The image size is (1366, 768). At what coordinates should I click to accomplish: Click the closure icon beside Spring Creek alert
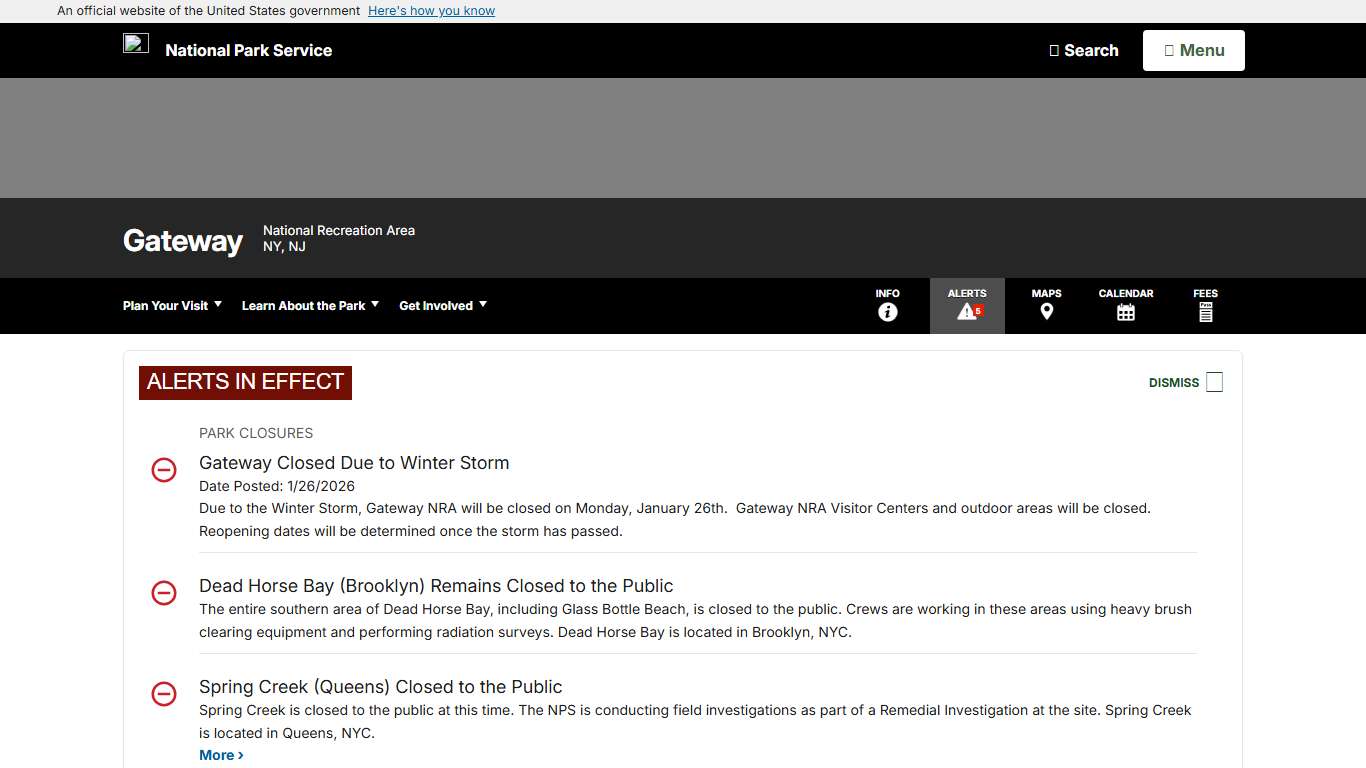point(164,694)
